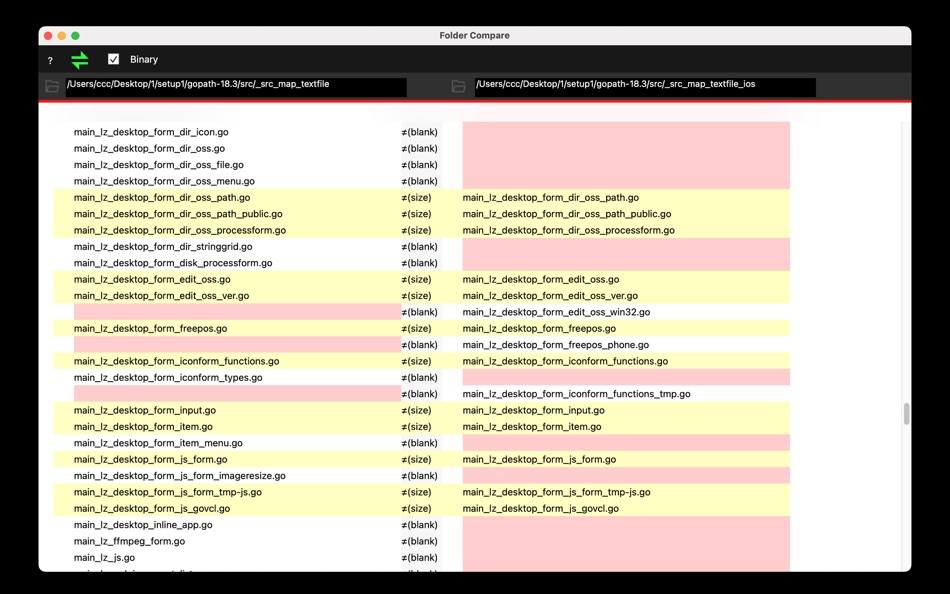Select right main_lz_desktop_form_item.go
Screen dimensions: 950x594
(x=532, y=427)
